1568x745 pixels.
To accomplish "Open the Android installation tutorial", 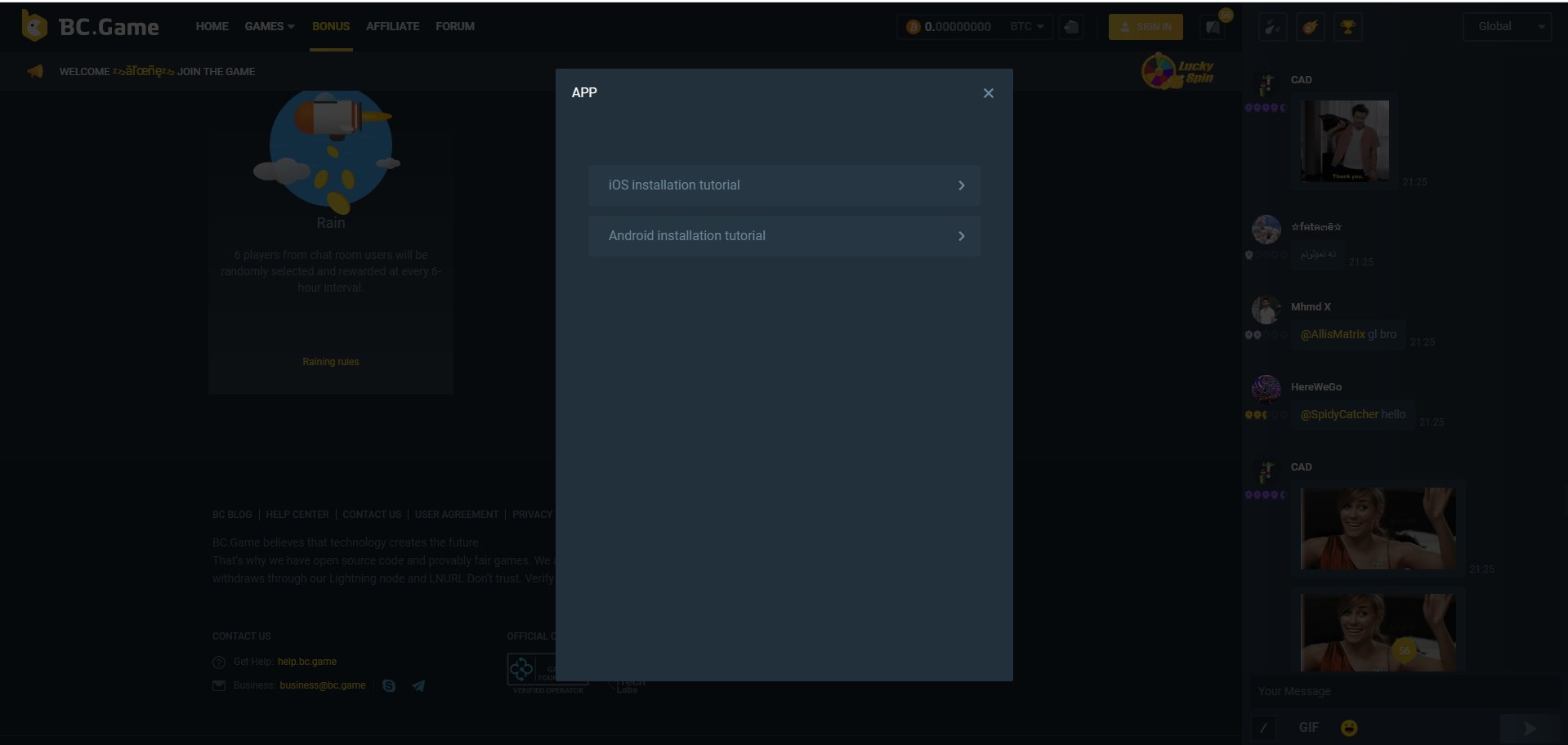I will pos(784,236).
